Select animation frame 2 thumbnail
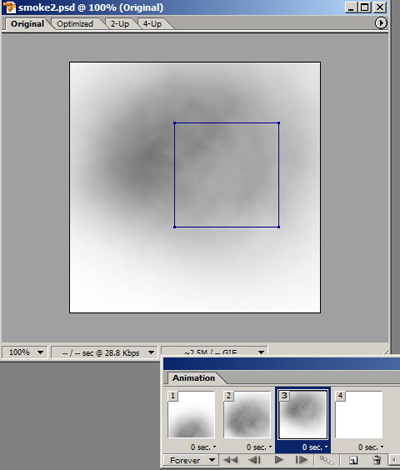The image size is (400, 470). [x=247, y=414]
